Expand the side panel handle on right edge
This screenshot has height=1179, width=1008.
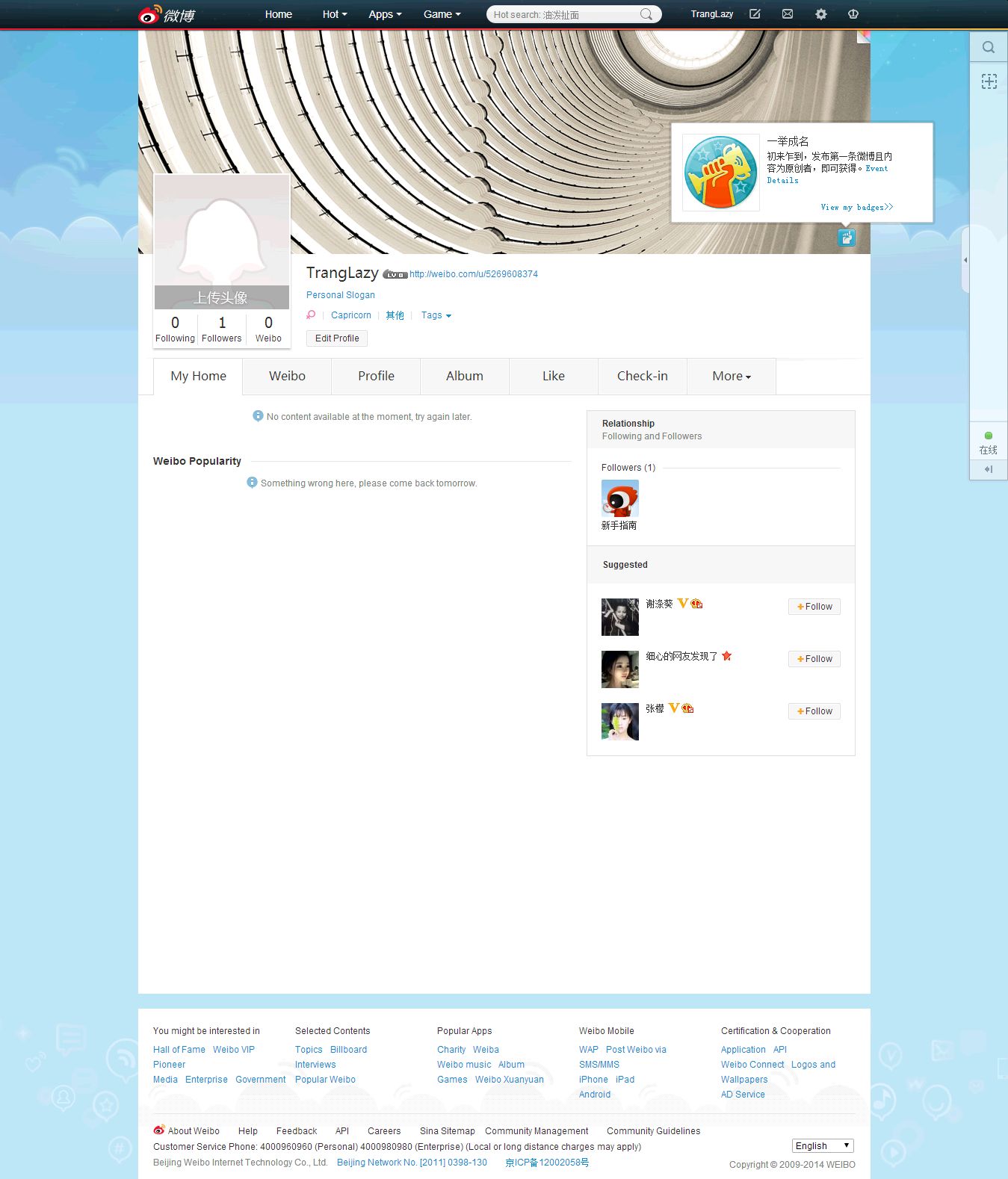(x=965, y=260)
